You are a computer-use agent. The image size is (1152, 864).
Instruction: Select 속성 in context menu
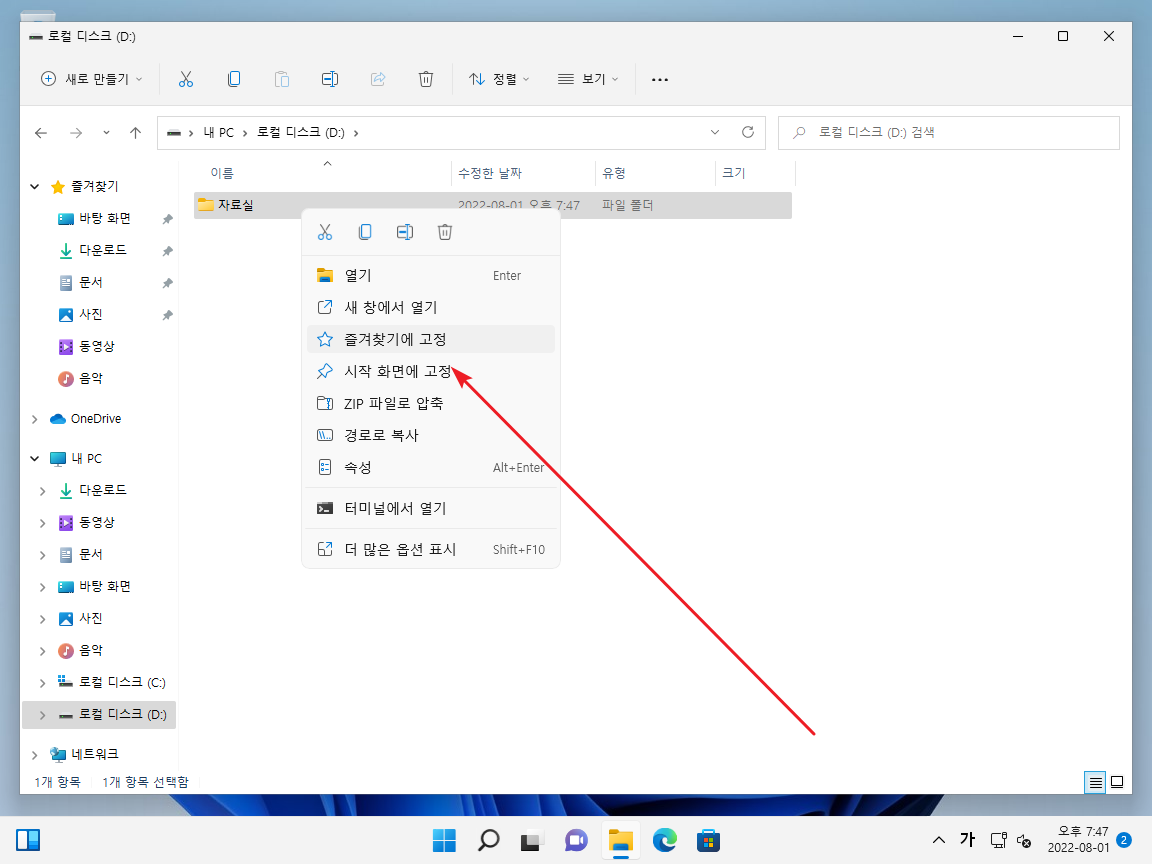click(x=431, y=467)
